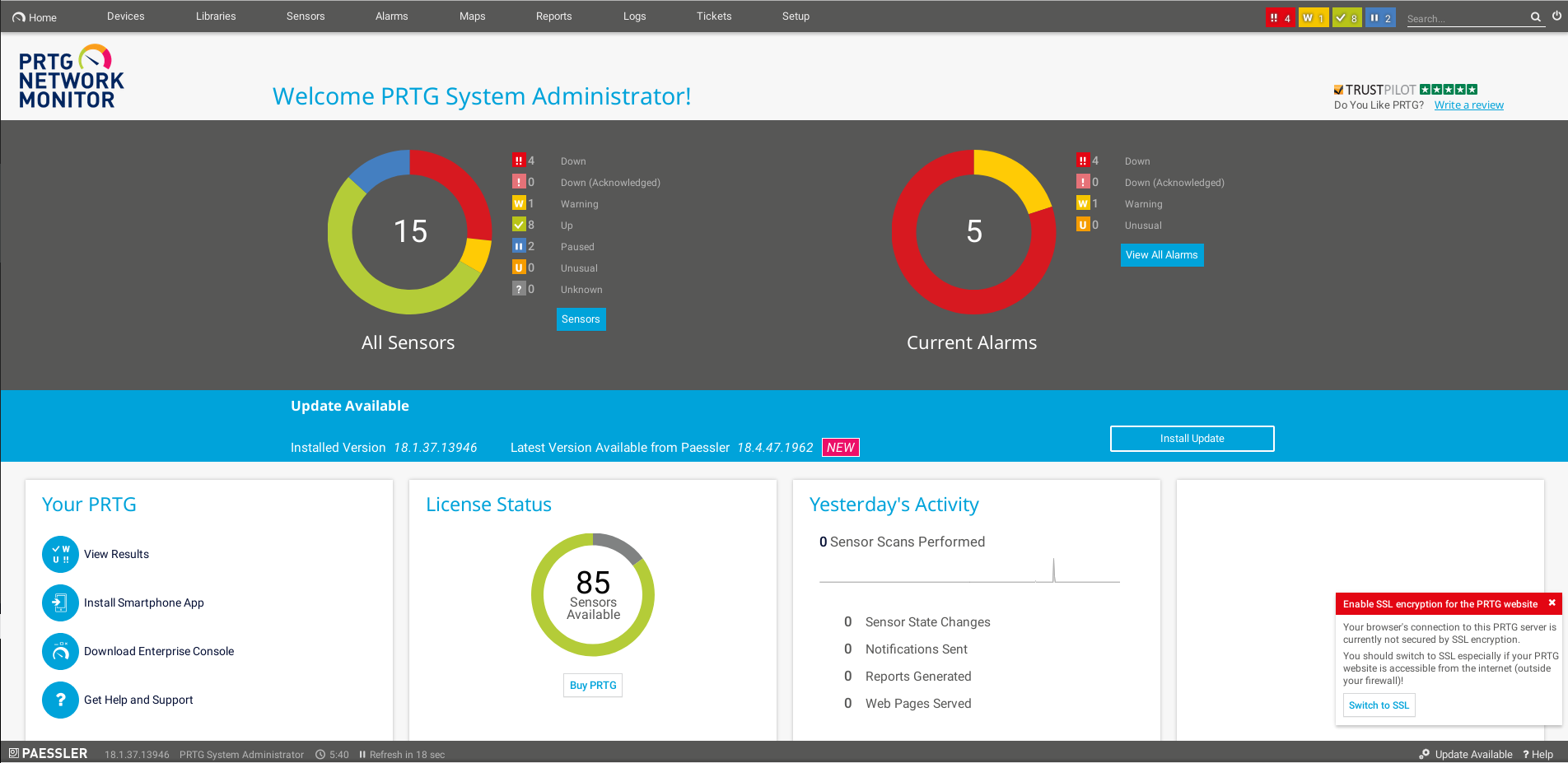Screen dimensions: 1568x763
Task: Click the blue Paused sensors badge in top bar
Action: [1380, 18]
